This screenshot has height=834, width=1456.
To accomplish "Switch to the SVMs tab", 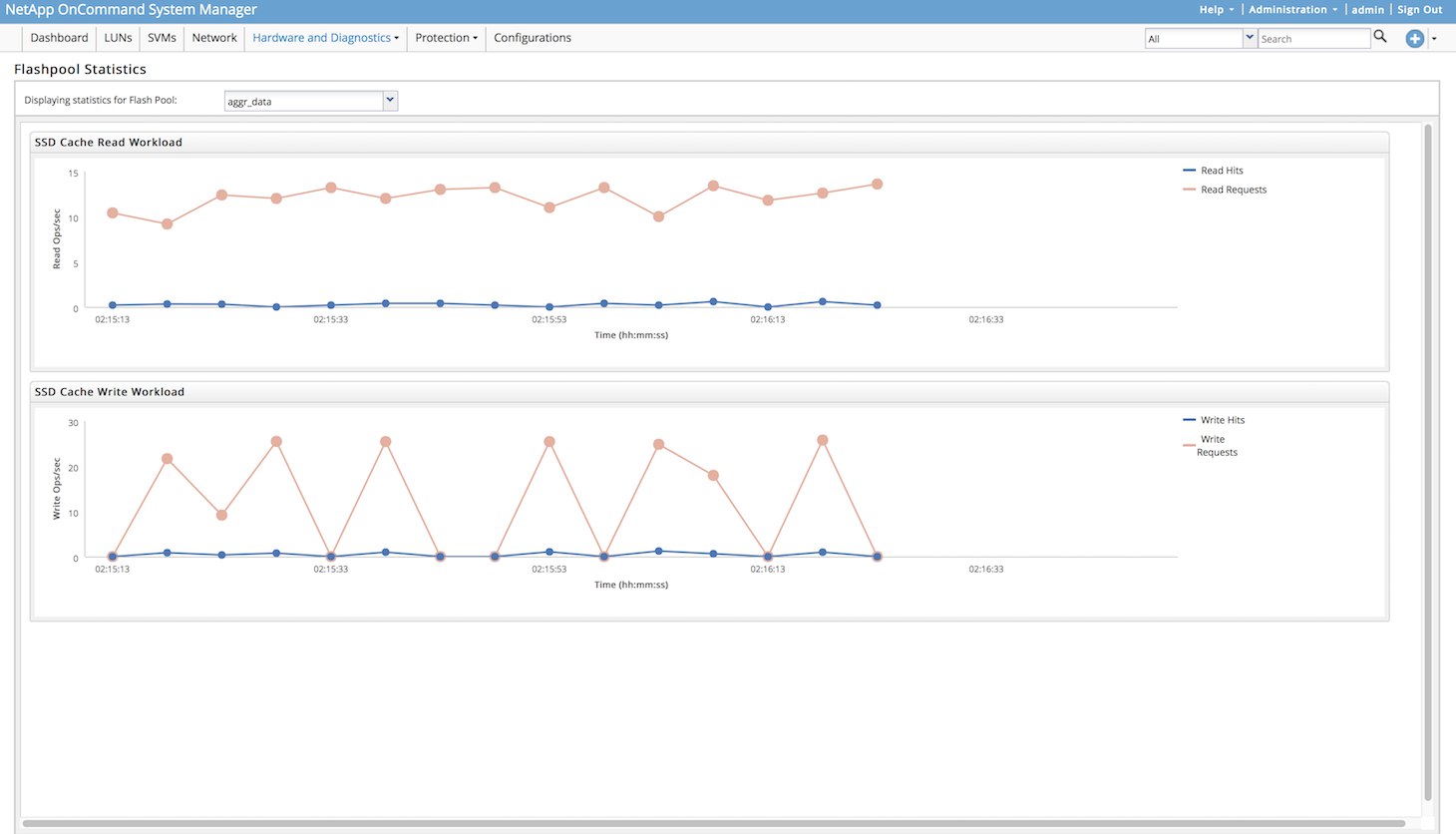I will (162, 38).
